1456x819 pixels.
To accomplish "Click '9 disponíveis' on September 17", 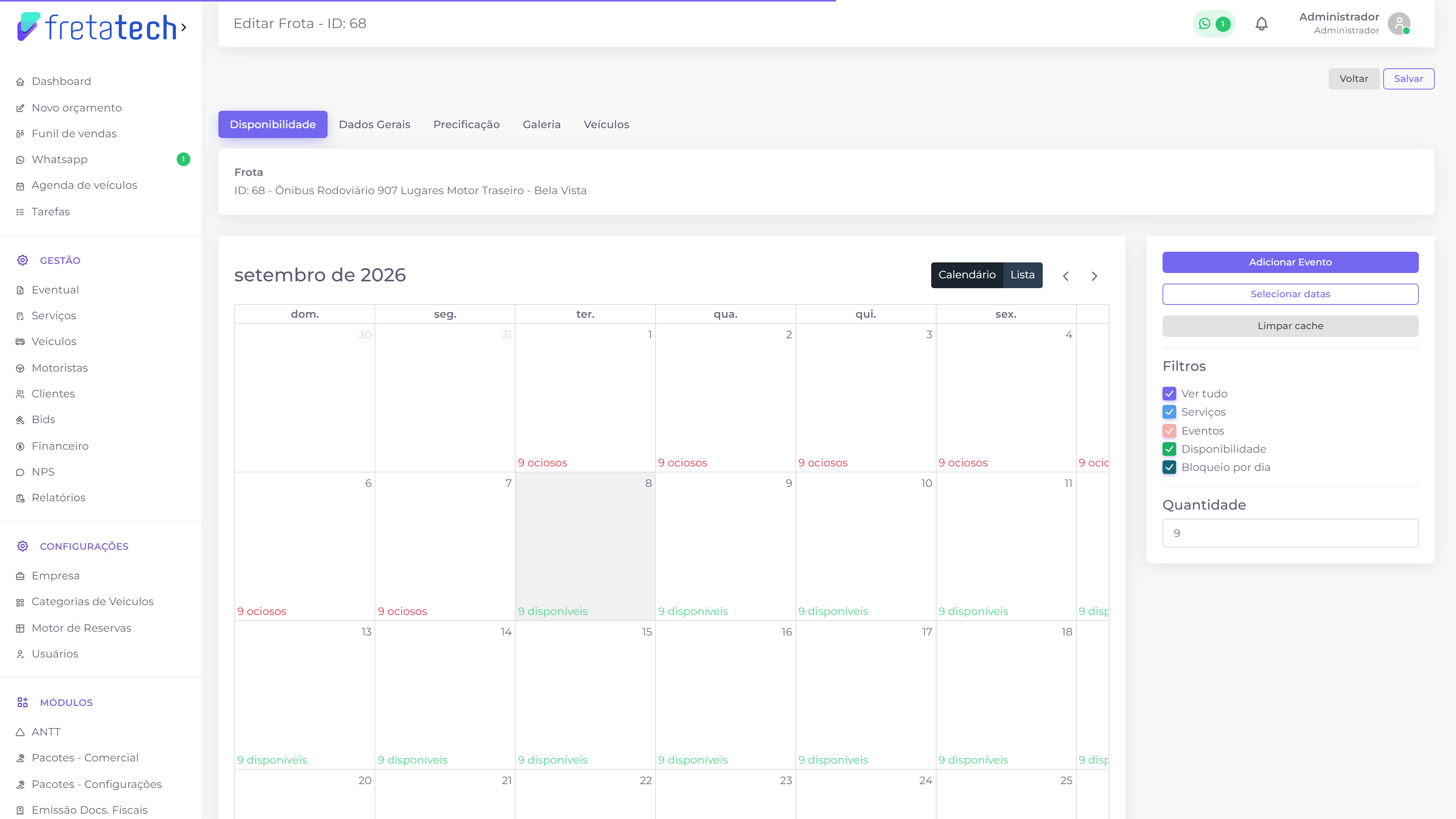I will click(833, 760).
